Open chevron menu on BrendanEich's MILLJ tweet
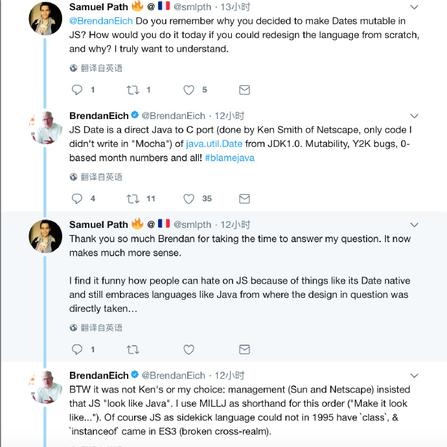This screenshot has height=447, width=447. click(x=414, y=376)
